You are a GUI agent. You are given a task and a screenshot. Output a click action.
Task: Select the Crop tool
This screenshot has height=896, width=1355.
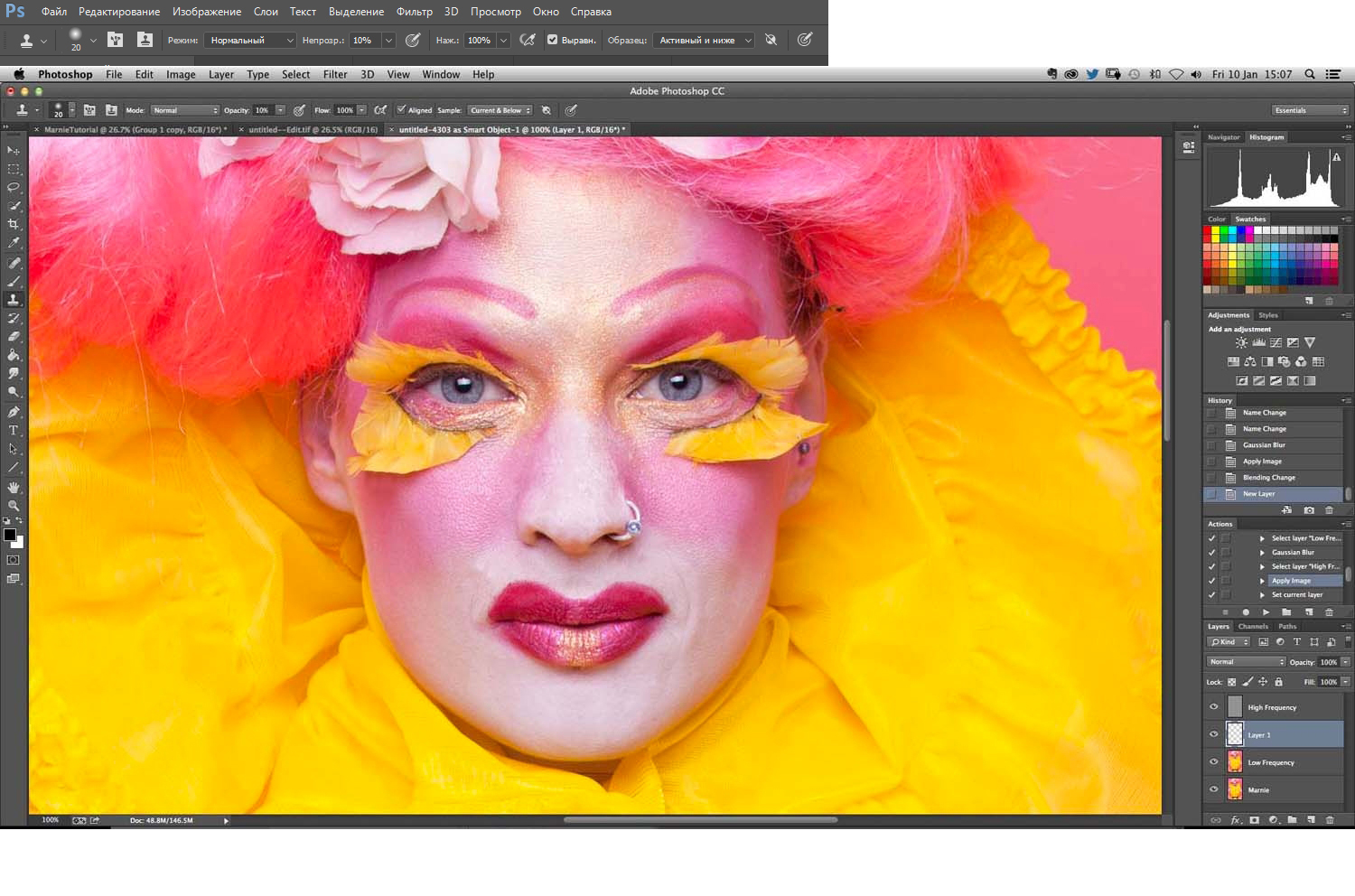click(x=14, y=224)
